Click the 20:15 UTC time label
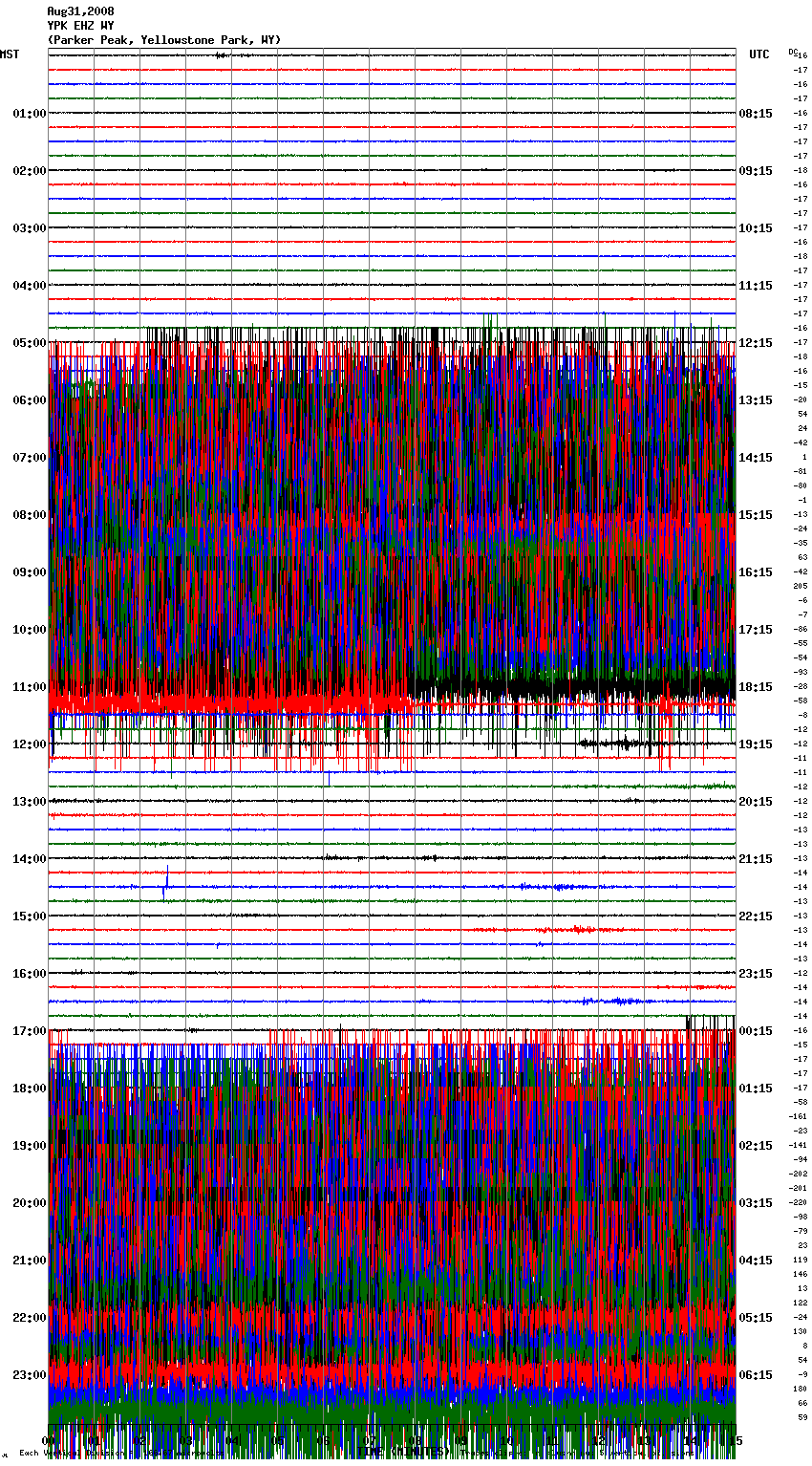This screenshot has width=812, height=1466. (x=756, y=802)
